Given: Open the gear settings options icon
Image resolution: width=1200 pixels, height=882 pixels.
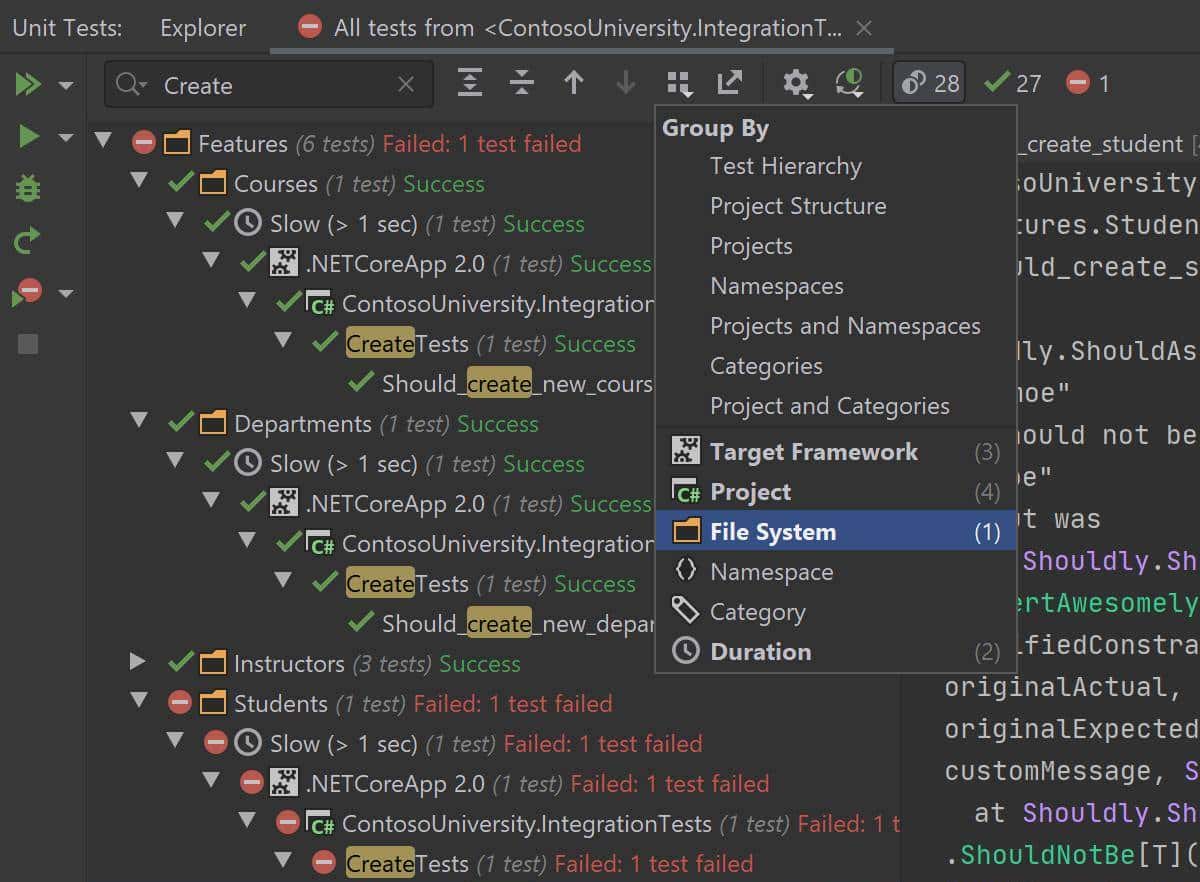Looking at the screenshot, I should (796, 84).
